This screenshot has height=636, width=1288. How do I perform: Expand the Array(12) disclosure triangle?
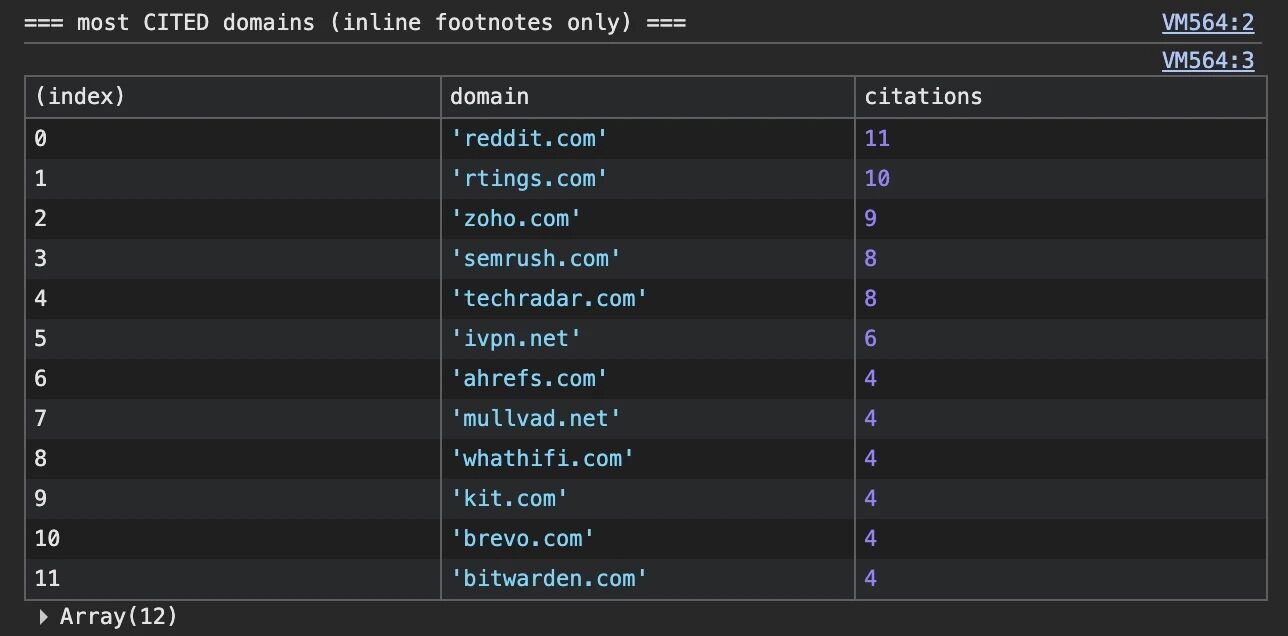click(43, 617)
